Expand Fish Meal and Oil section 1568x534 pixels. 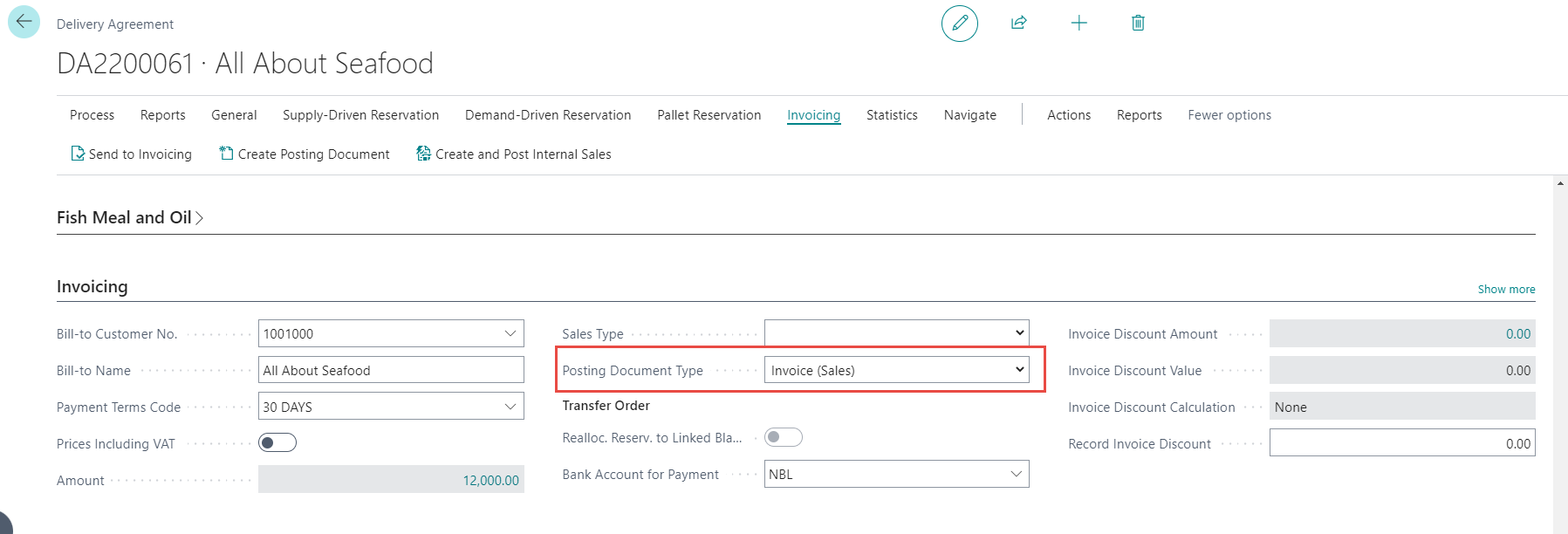[x=129, y=218]
